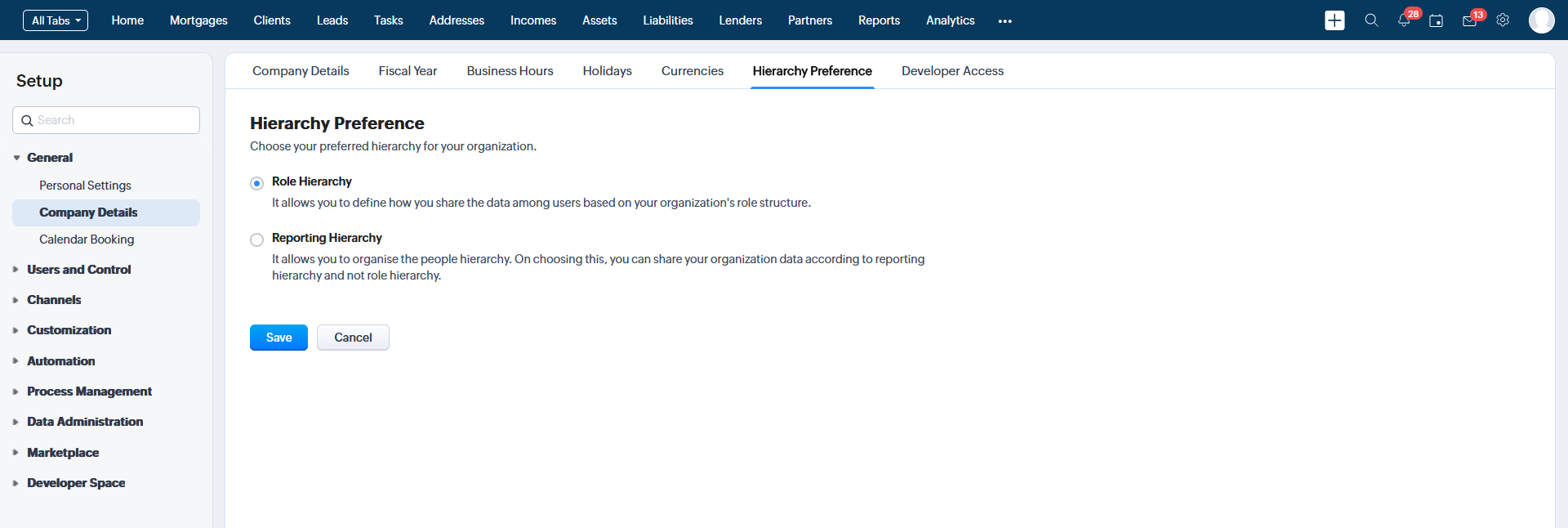This screenshot has height=528, width=1568.
Task: Select the Role Hierarchy radio button
Action: [256, 183]
